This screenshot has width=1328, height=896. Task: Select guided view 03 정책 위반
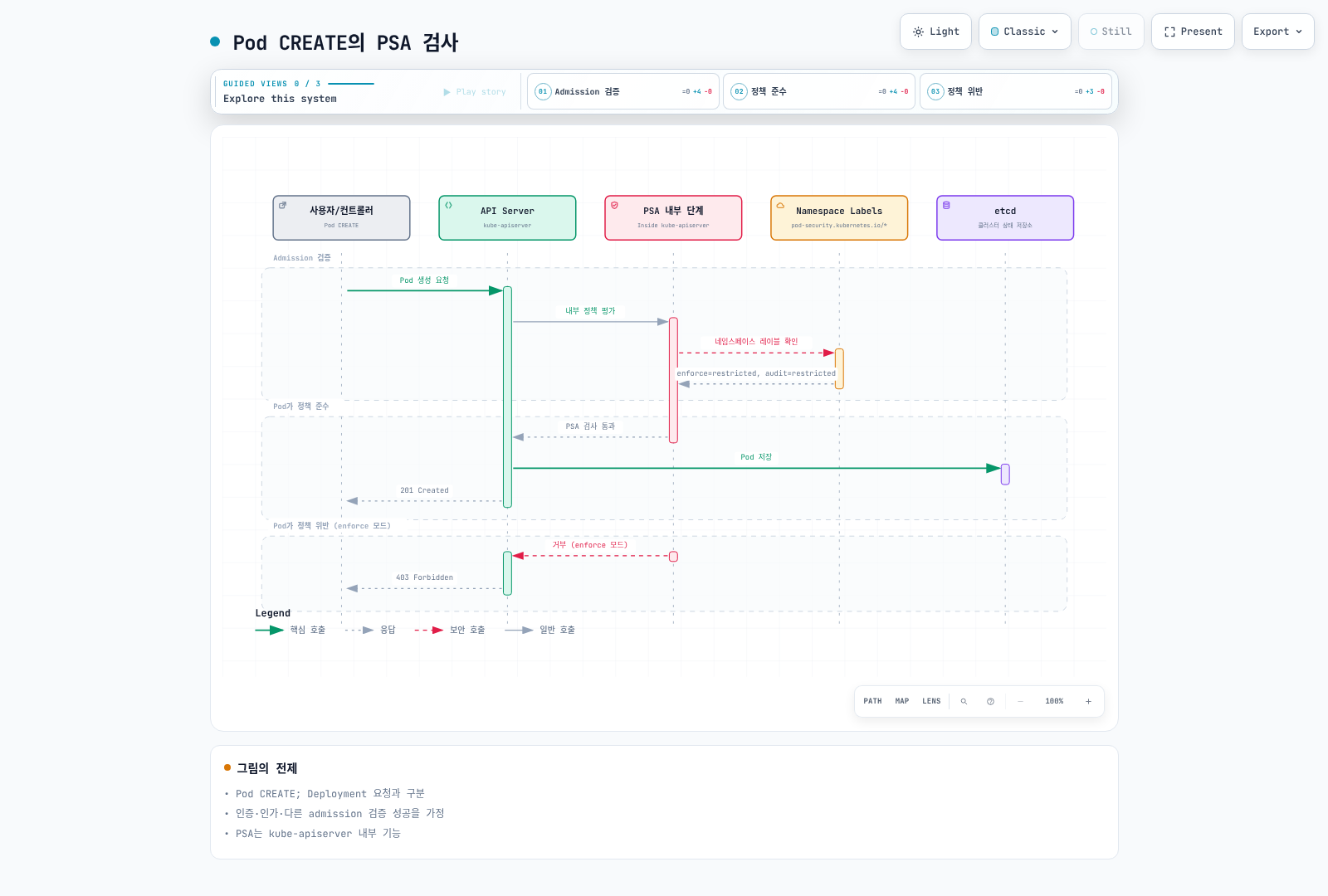click(1015, 91)
